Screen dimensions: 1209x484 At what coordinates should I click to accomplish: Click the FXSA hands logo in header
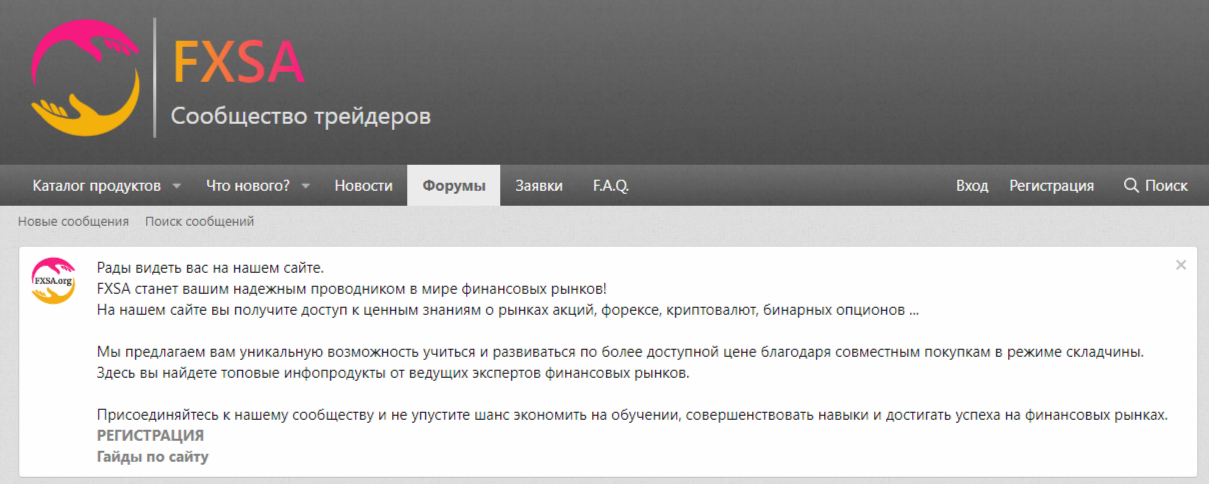(x=85, y=79)
